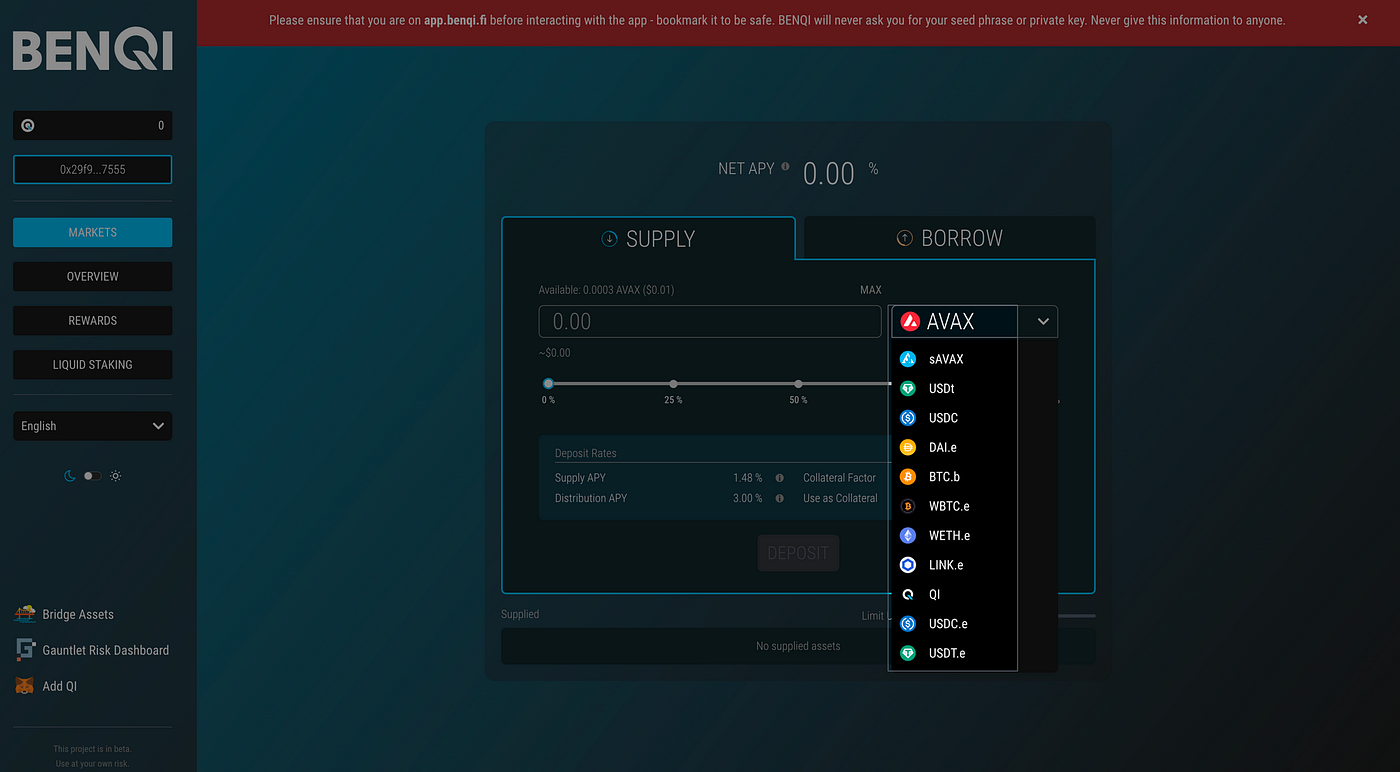The image size is (1400, 772).
Task: Open the MARKETS page
Action: click(x=92, y=232)
